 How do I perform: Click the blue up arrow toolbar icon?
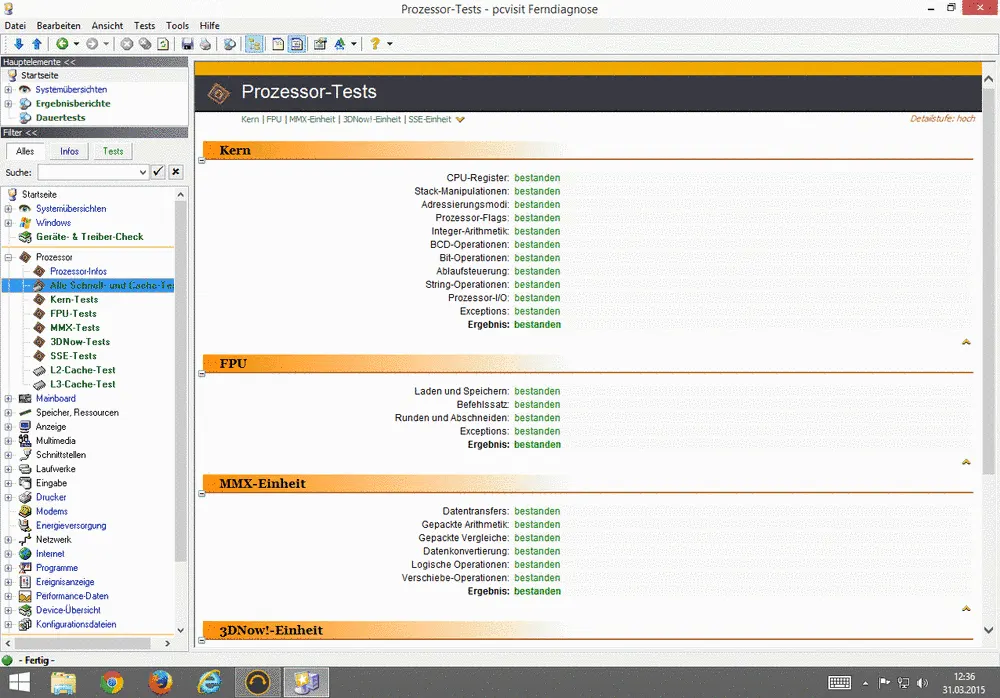pos(37,43)
